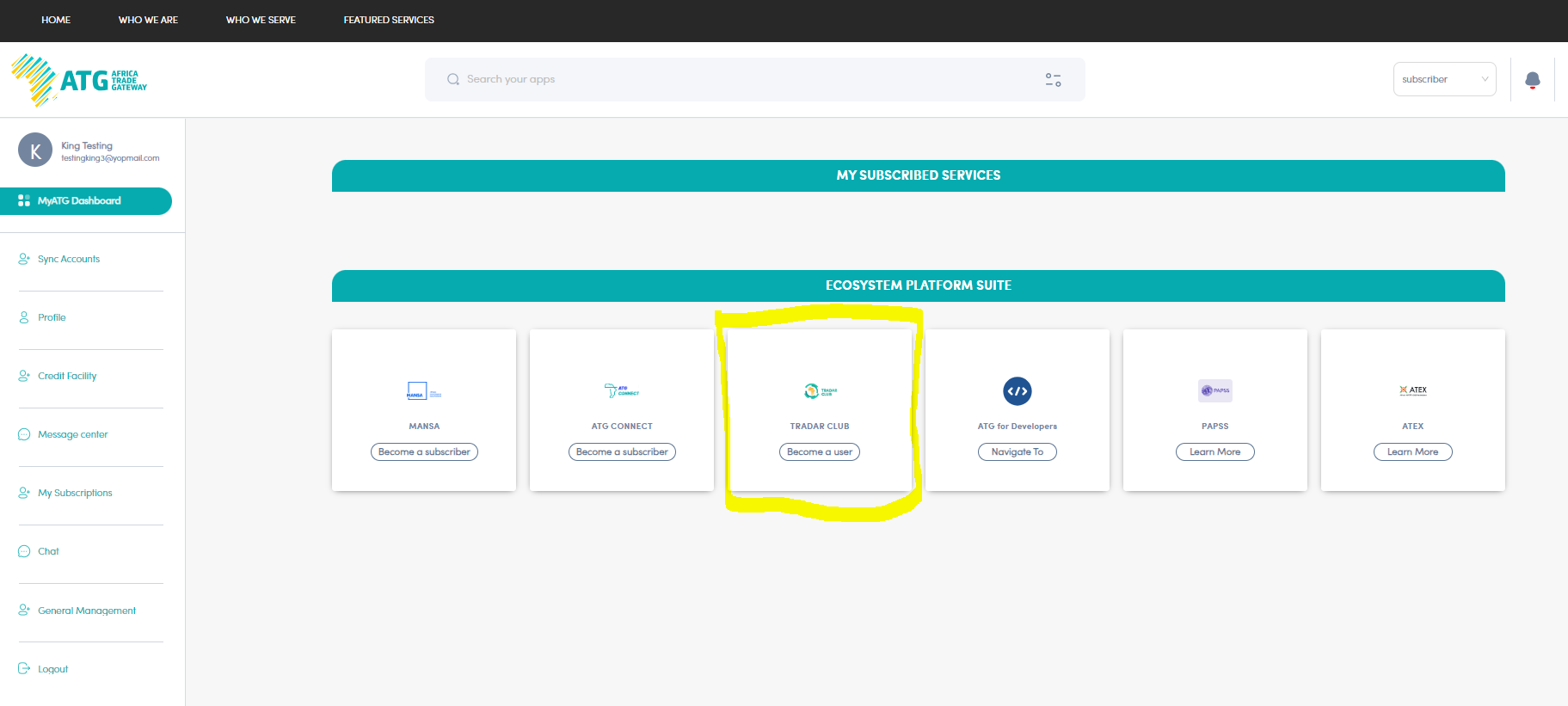This screenshot has width=1568, height=706.
Task: Go to HOME in top navigation
Action: point(56,20)
